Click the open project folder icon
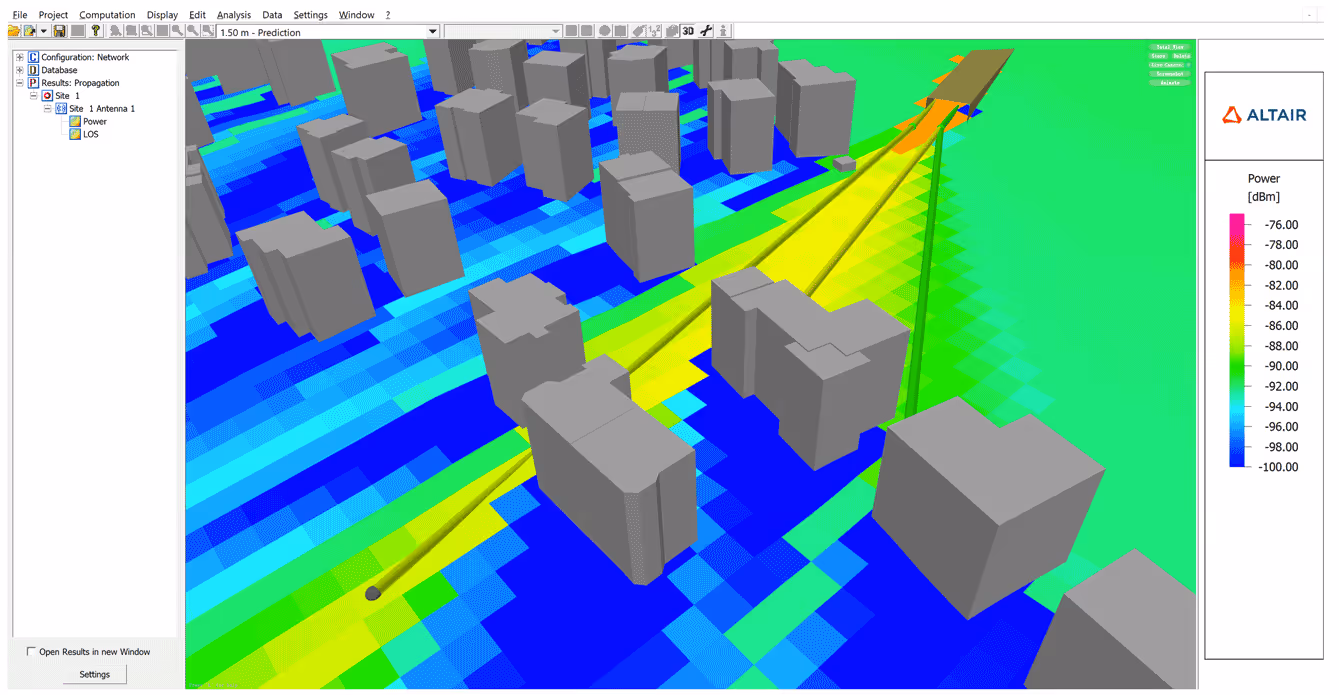This screenshot has height=695, width=1339. click(14, 32)
